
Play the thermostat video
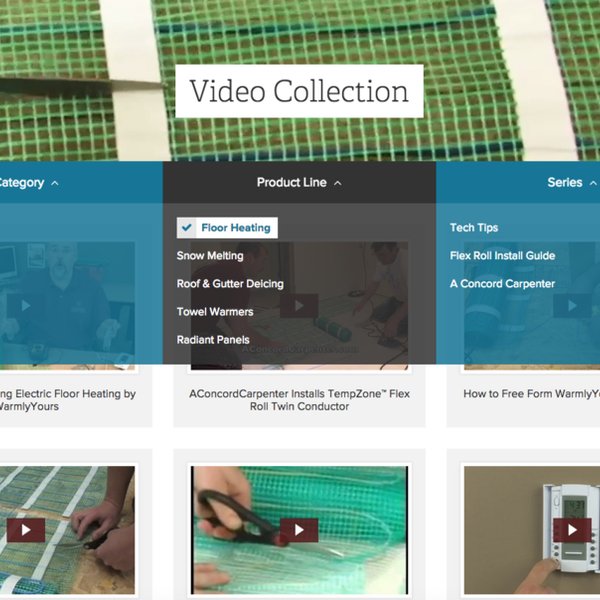(572, 530)
